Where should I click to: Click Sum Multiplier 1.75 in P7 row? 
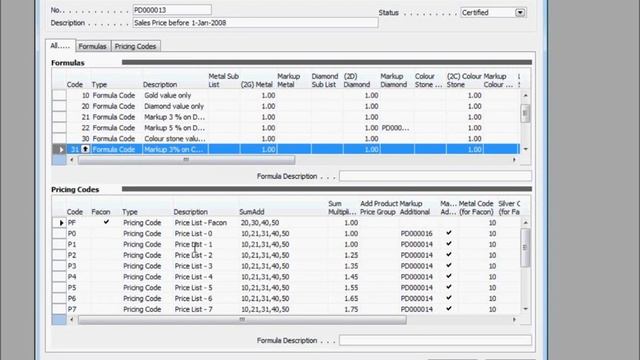point(343,309)
